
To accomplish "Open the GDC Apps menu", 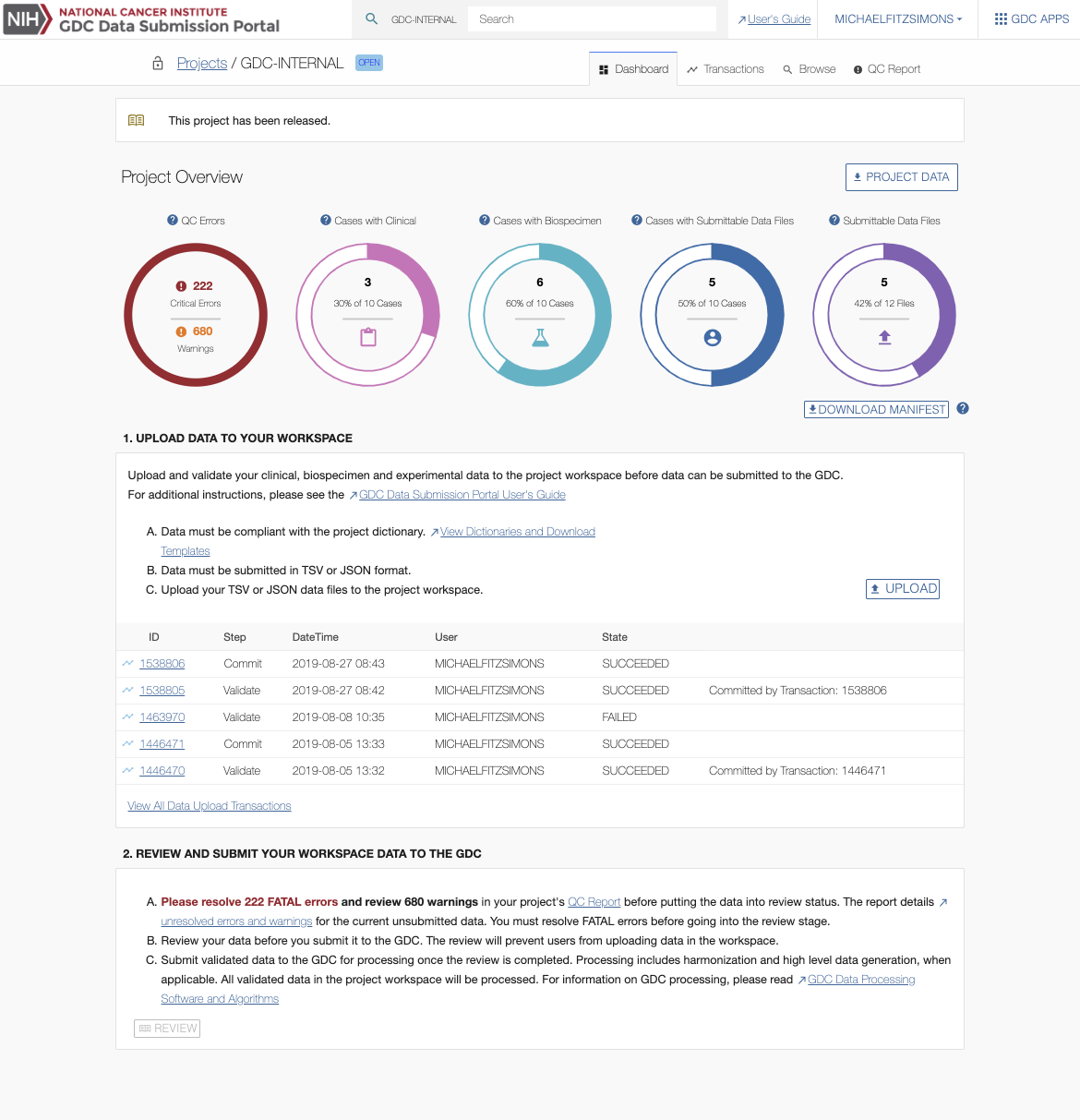I will tap(1031, 19).
